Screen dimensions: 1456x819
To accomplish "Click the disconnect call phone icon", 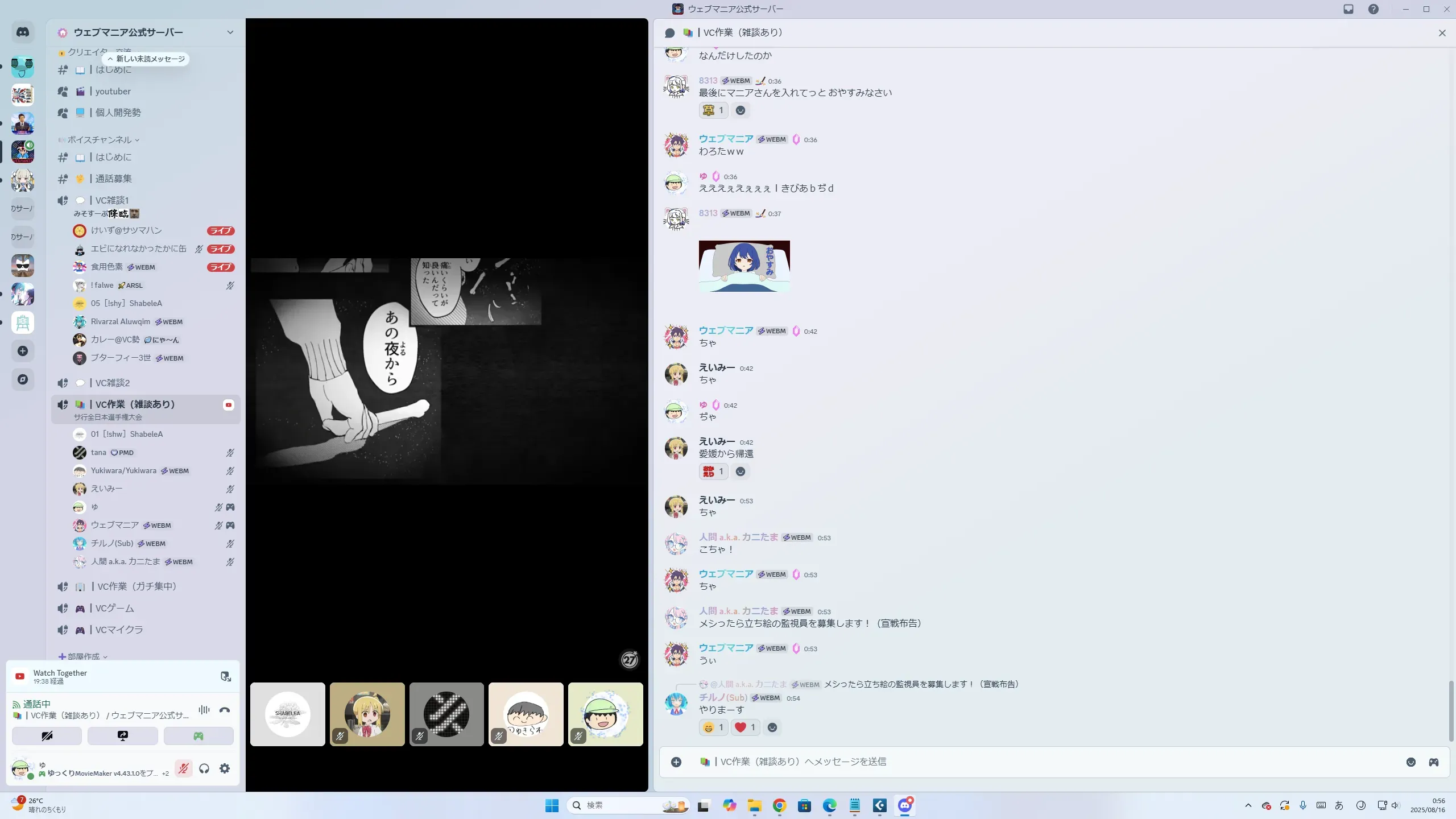I will 225,710.
